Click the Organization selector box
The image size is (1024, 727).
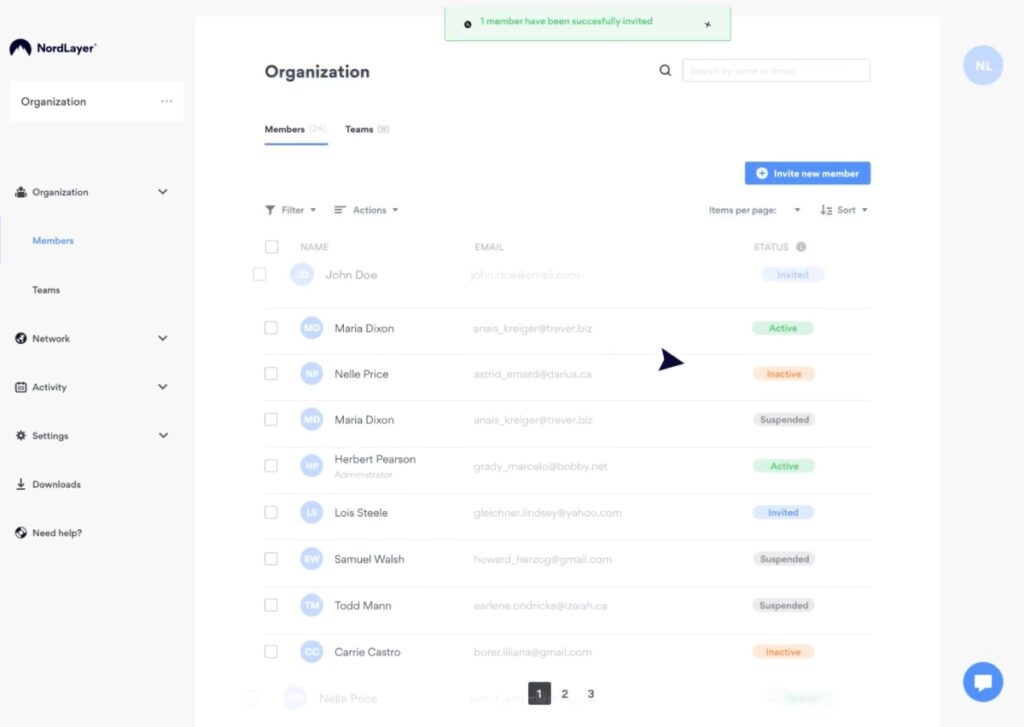click(x=96, y=101)
